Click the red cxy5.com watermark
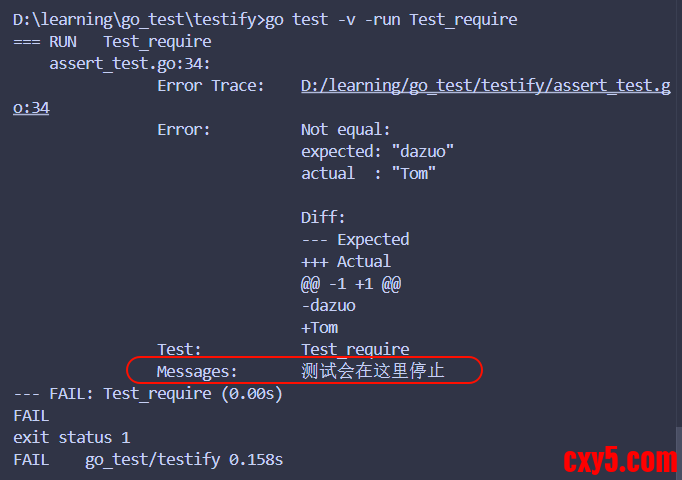 [620, 460]
